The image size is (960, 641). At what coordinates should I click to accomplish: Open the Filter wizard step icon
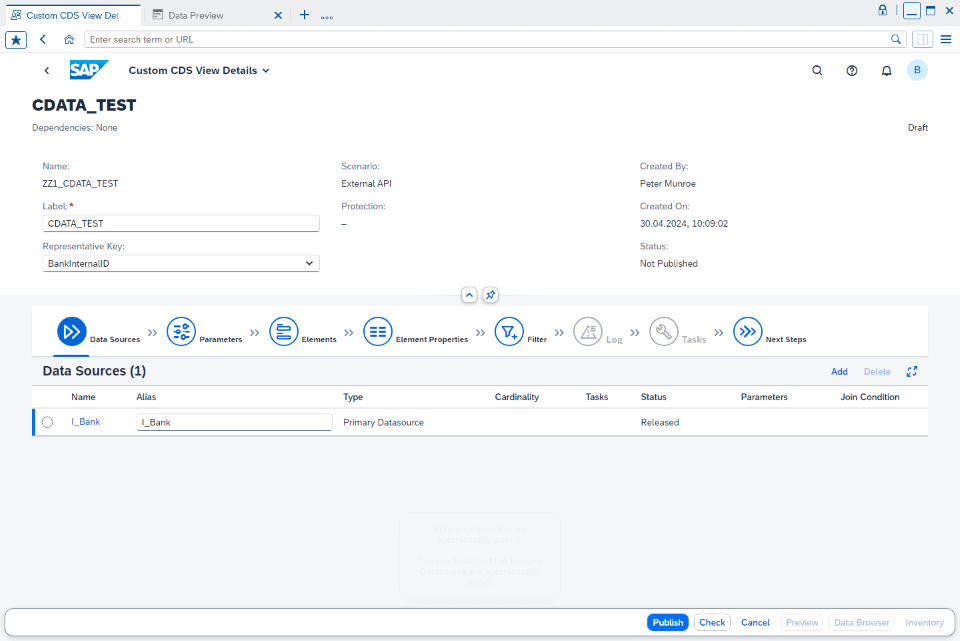click(x=510, y=331)
